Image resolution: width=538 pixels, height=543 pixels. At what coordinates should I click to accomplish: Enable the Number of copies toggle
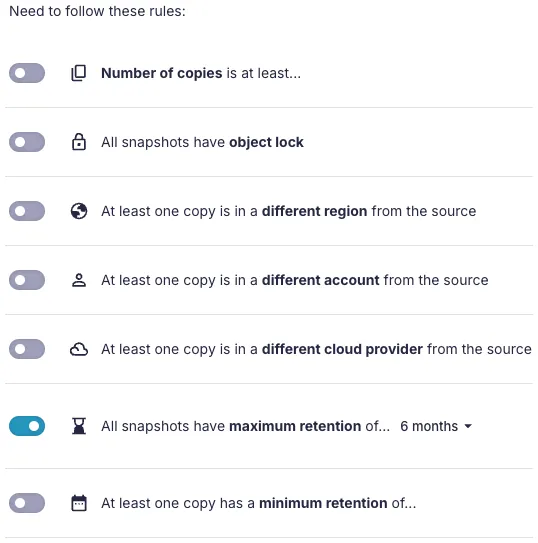pos(27,73)
